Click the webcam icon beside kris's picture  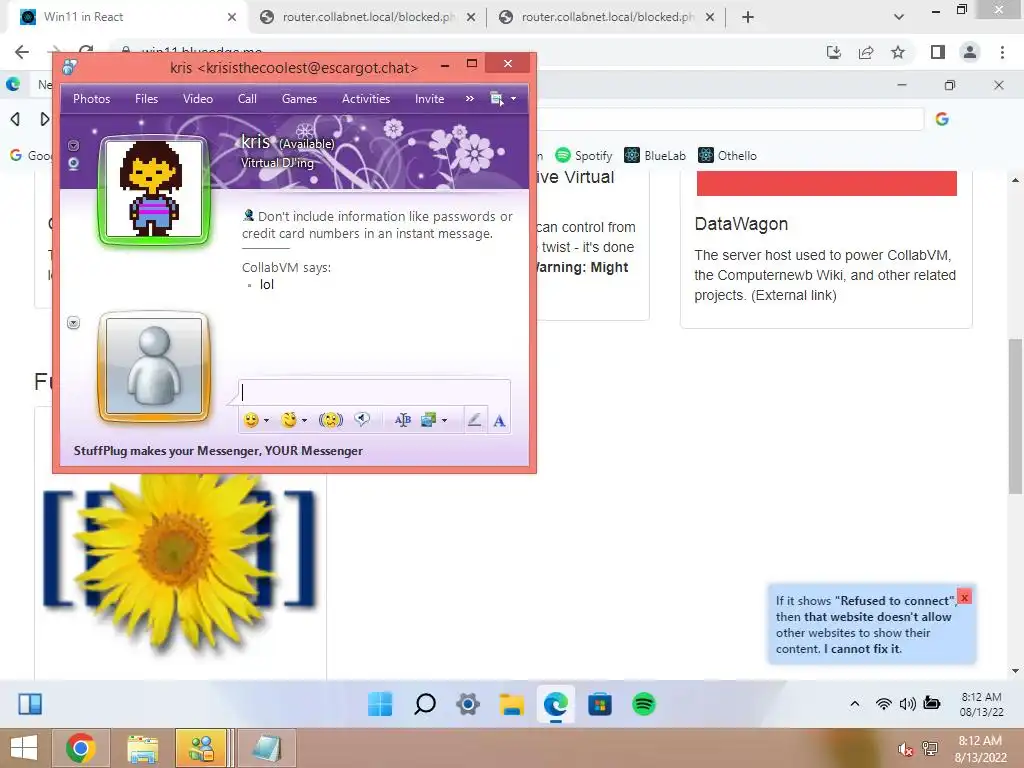[74, 163]
